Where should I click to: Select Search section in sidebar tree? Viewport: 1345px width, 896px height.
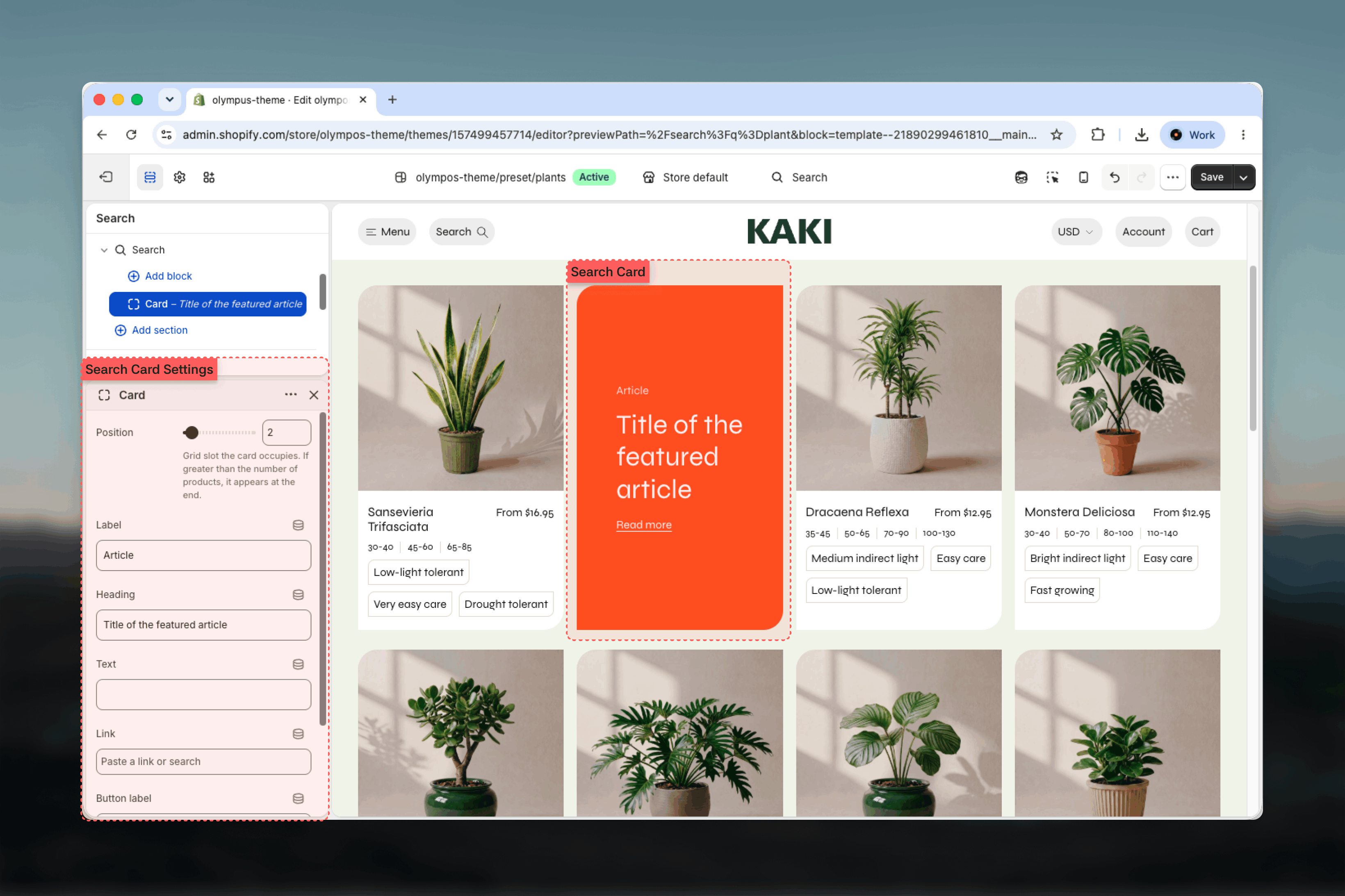click(148, 250)
